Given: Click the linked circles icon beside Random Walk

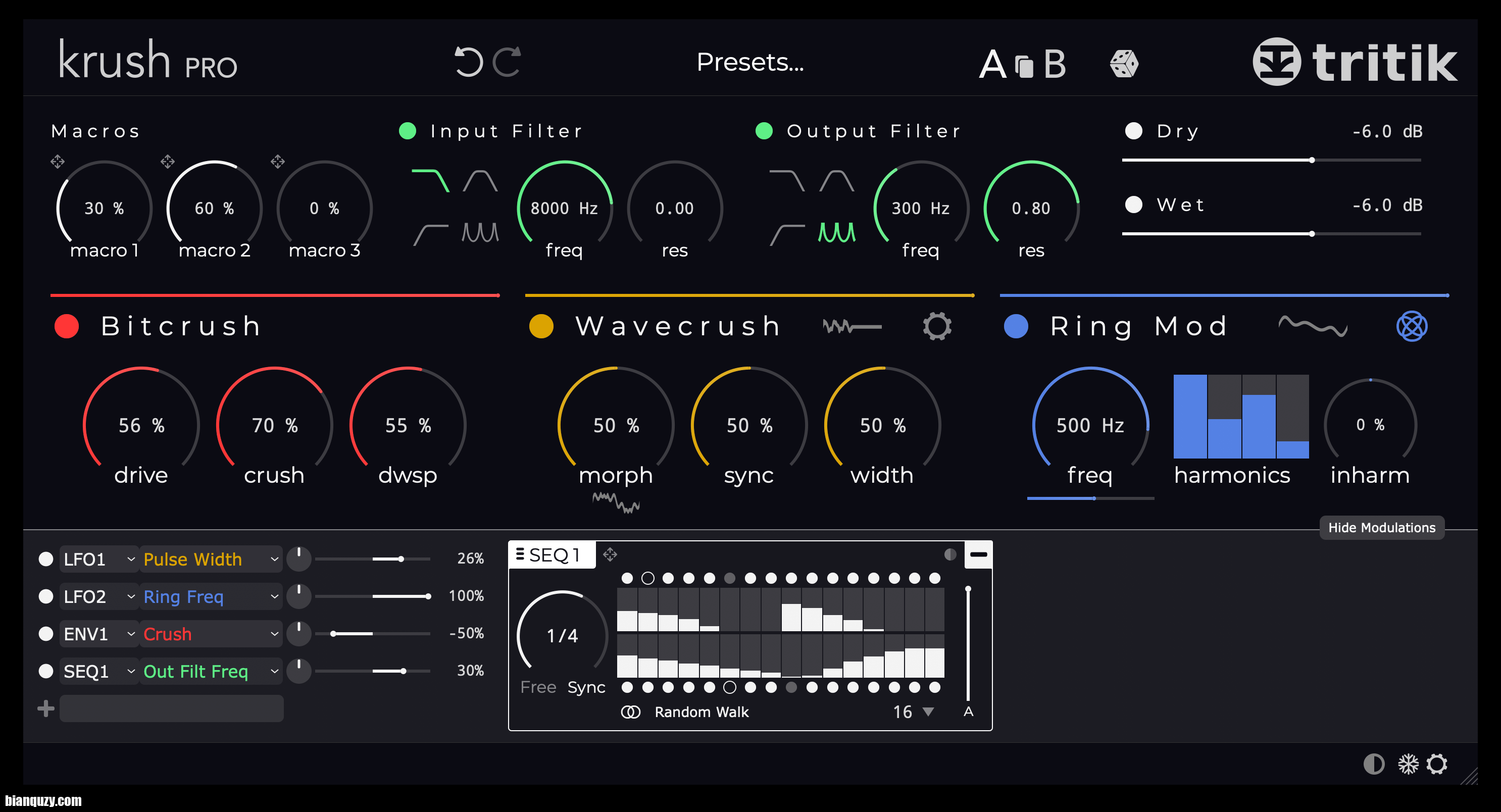Looking at the screenshot, I should click(630, 712).
